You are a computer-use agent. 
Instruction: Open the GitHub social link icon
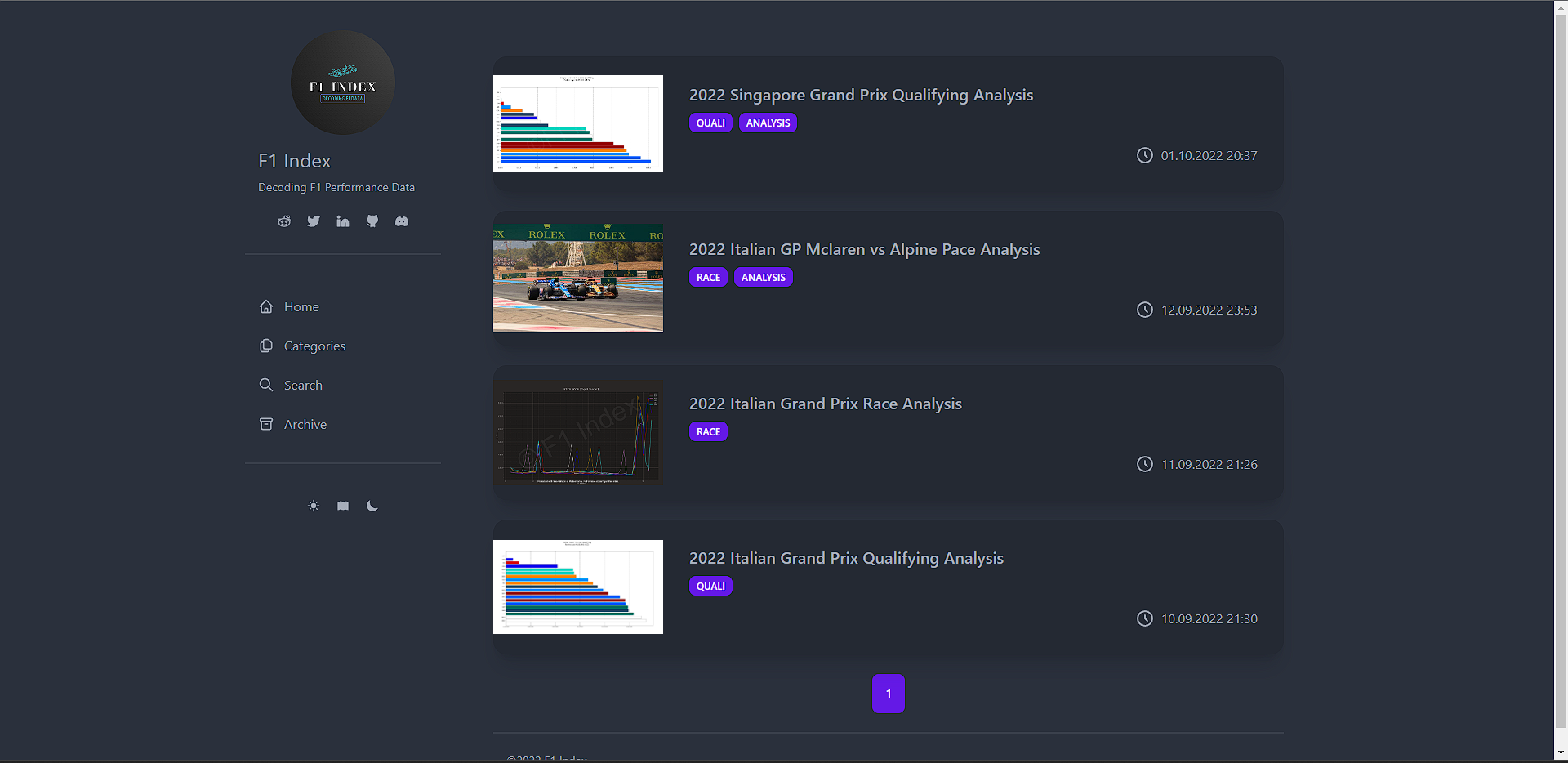372,221
